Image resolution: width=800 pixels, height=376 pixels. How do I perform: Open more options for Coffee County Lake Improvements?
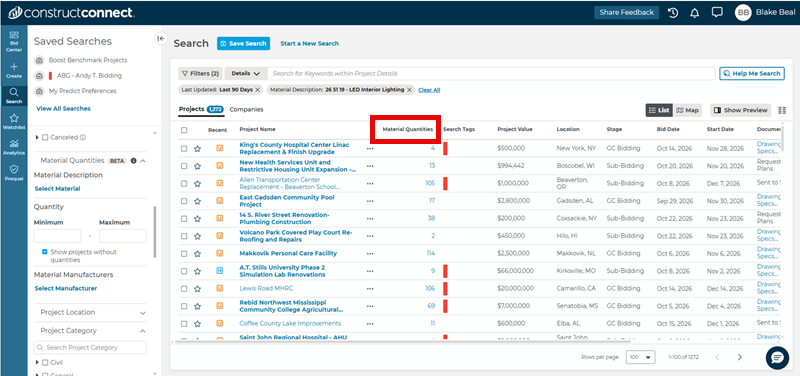(x=370, y=323)
